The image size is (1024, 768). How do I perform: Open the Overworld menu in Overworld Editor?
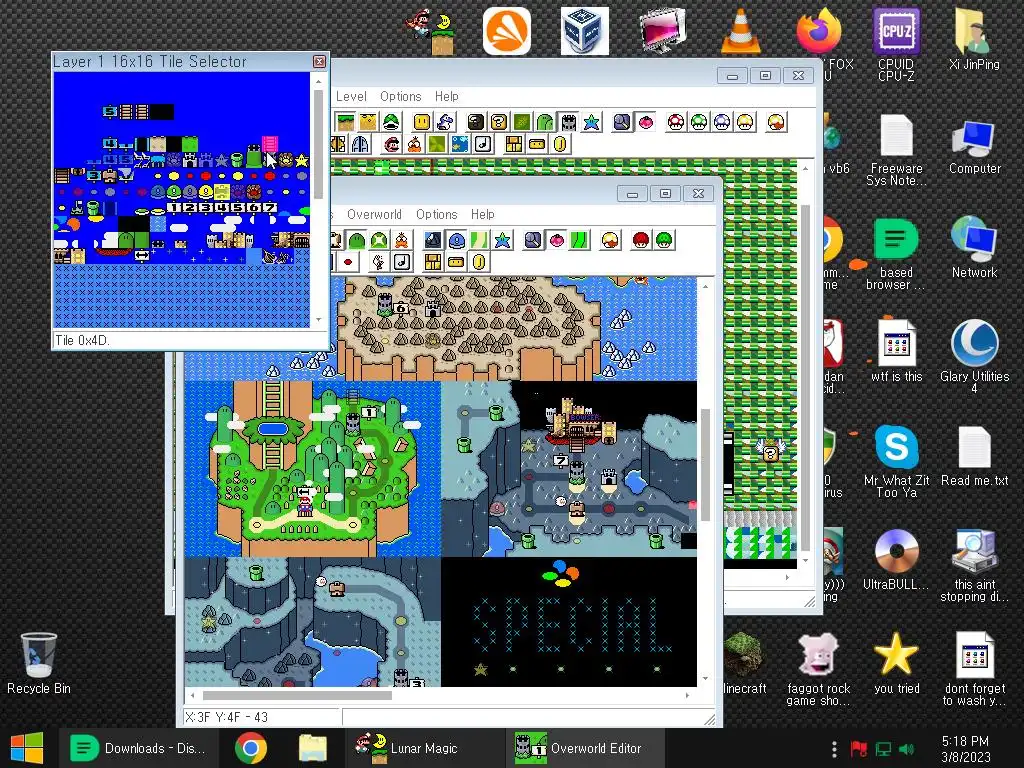(374, 214)
